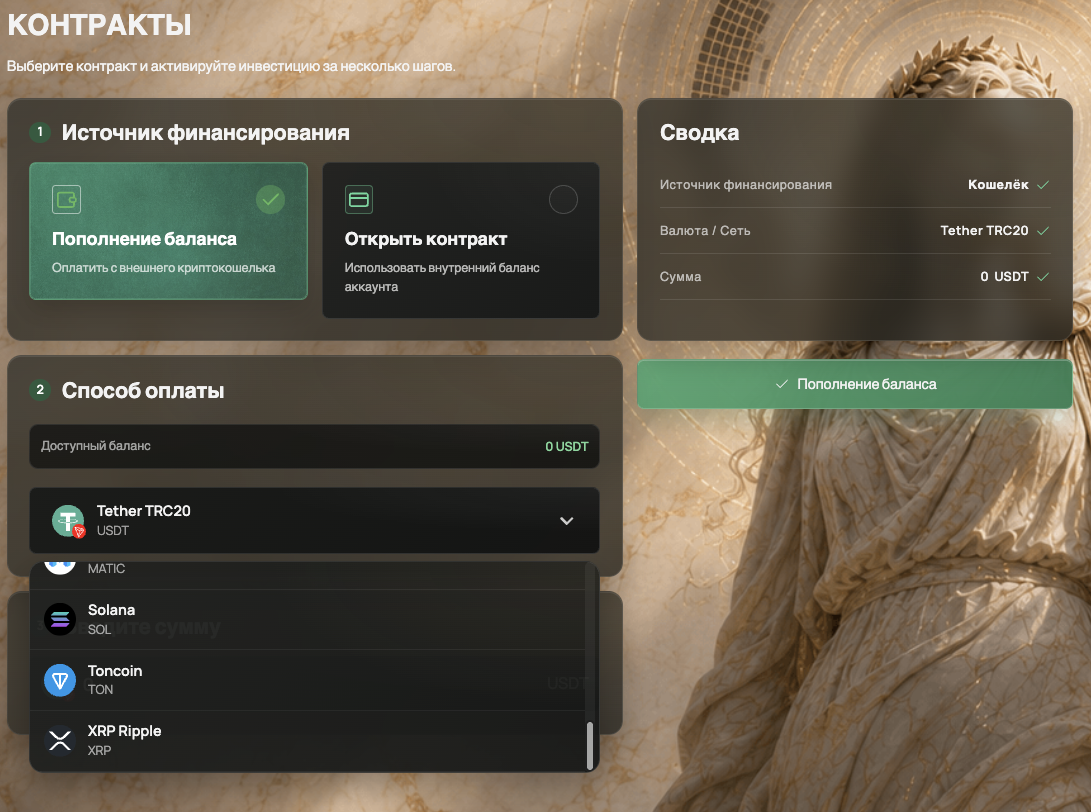Click the Способ оплаты section heading
This screenshot has width=1091, height=812.
tap(143, 390)
